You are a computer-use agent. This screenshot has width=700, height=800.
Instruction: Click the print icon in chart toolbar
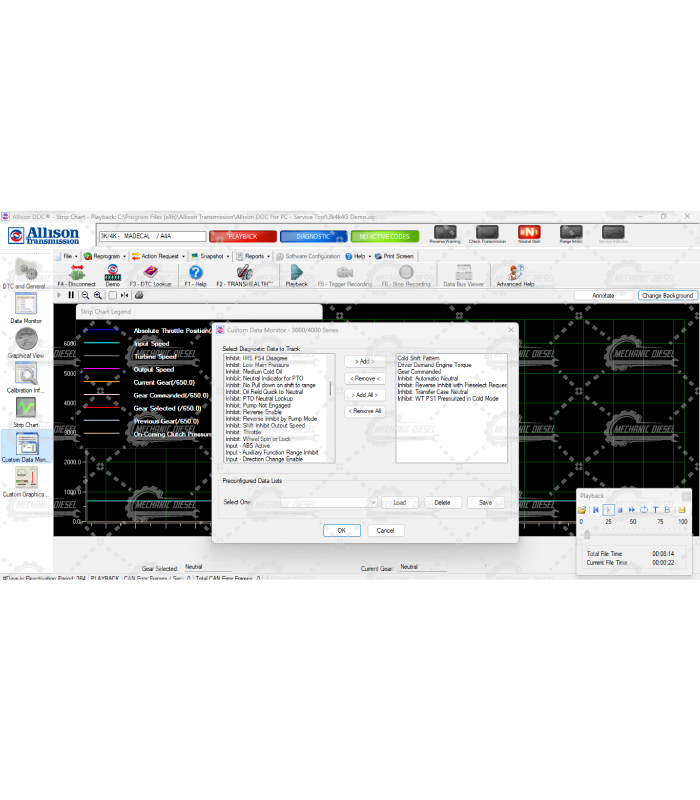(139, 295)
